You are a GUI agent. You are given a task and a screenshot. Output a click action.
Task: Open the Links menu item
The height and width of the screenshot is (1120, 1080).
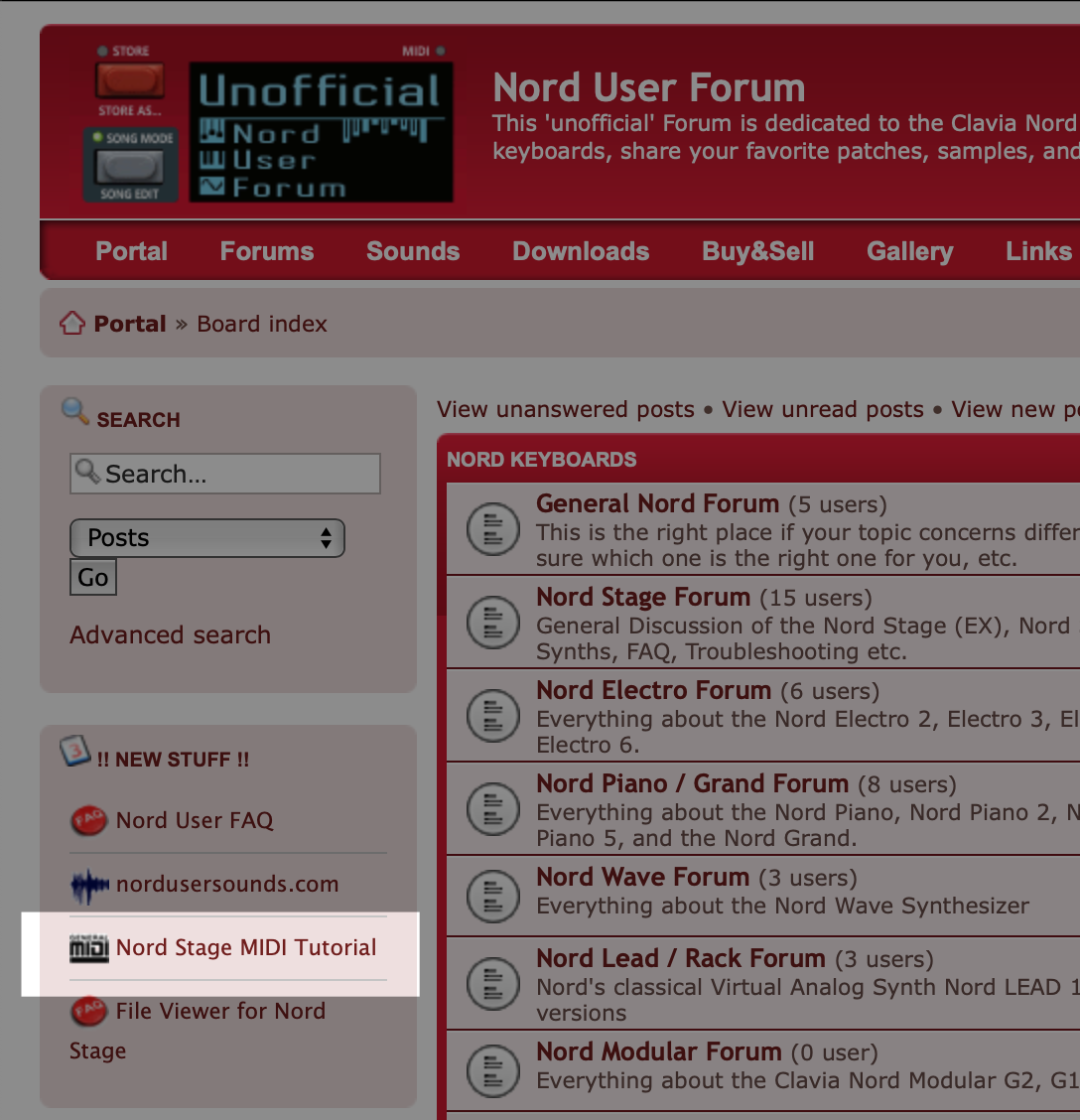click(1038, 251)
